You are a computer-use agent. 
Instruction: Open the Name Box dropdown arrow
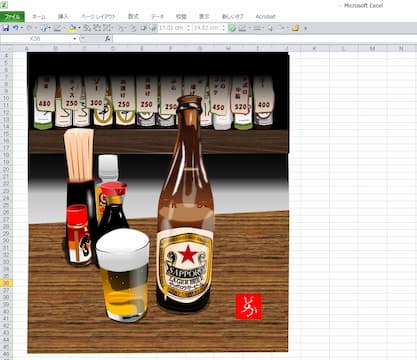click(75, 39)
